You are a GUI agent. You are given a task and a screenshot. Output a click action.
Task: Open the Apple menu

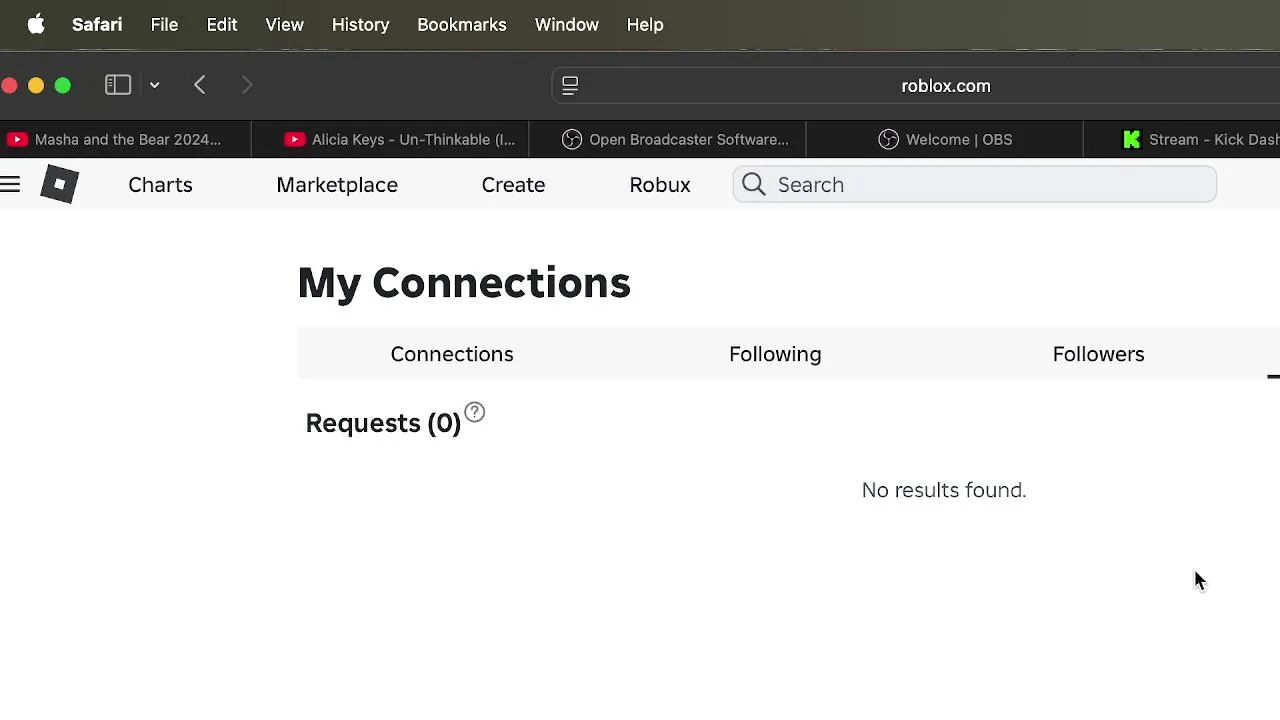[x=36, y=24]
